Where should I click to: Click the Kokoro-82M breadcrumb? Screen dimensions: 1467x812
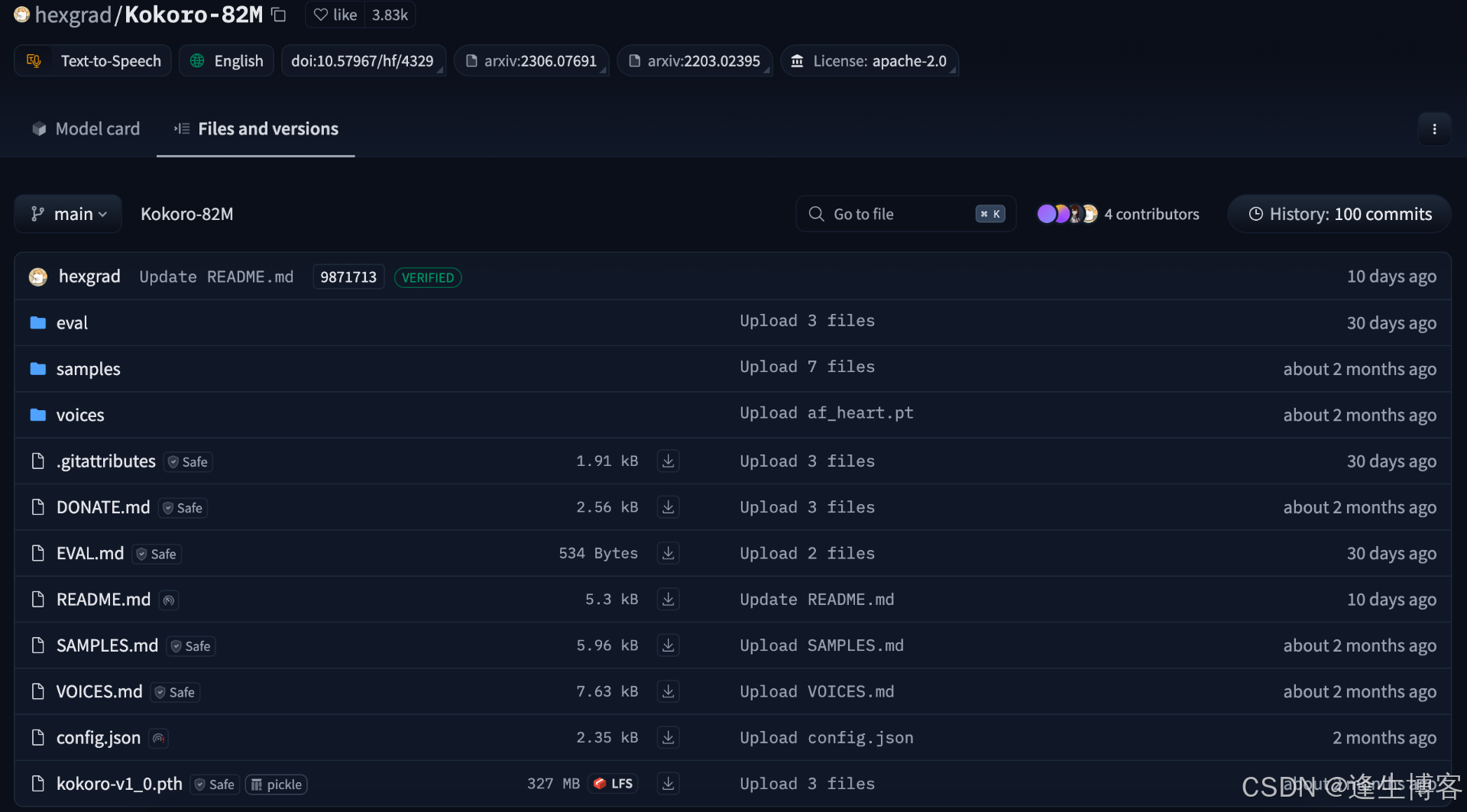point(186,214)
